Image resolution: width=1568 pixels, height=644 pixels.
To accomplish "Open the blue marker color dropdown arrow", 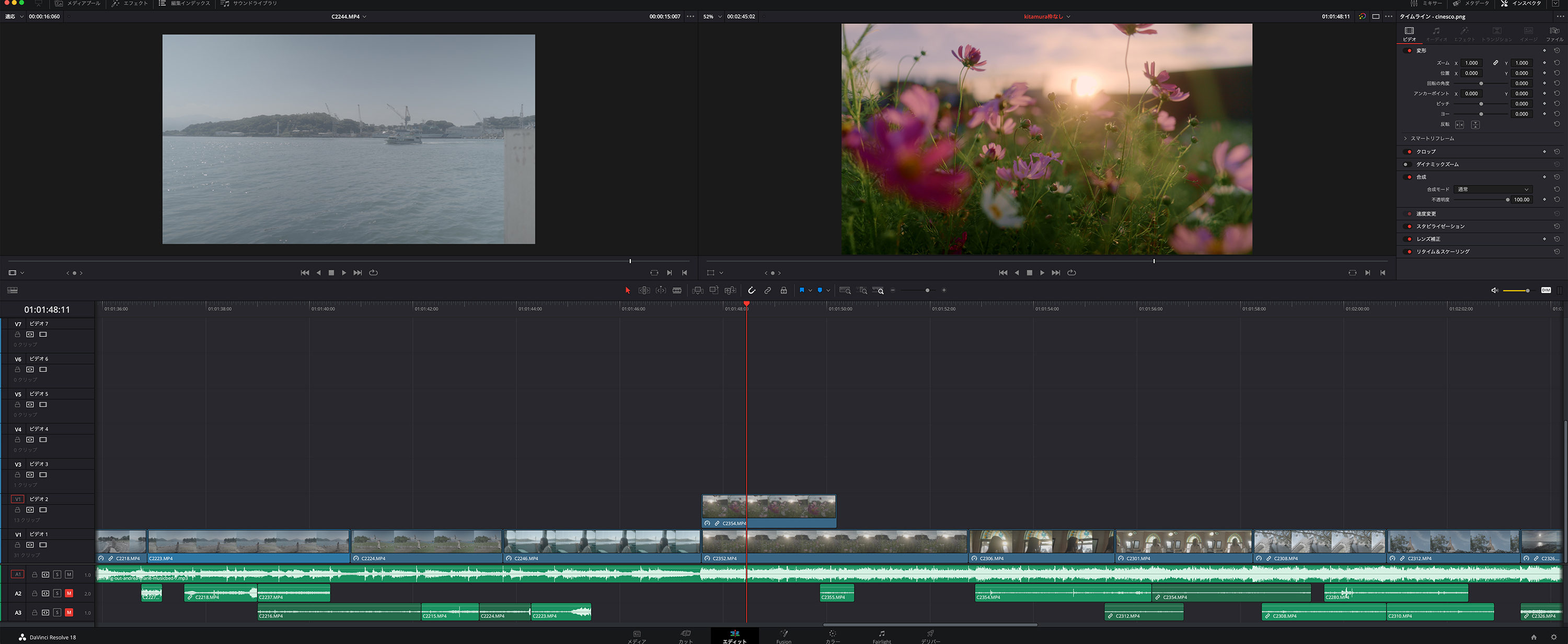I will [828, 291].
